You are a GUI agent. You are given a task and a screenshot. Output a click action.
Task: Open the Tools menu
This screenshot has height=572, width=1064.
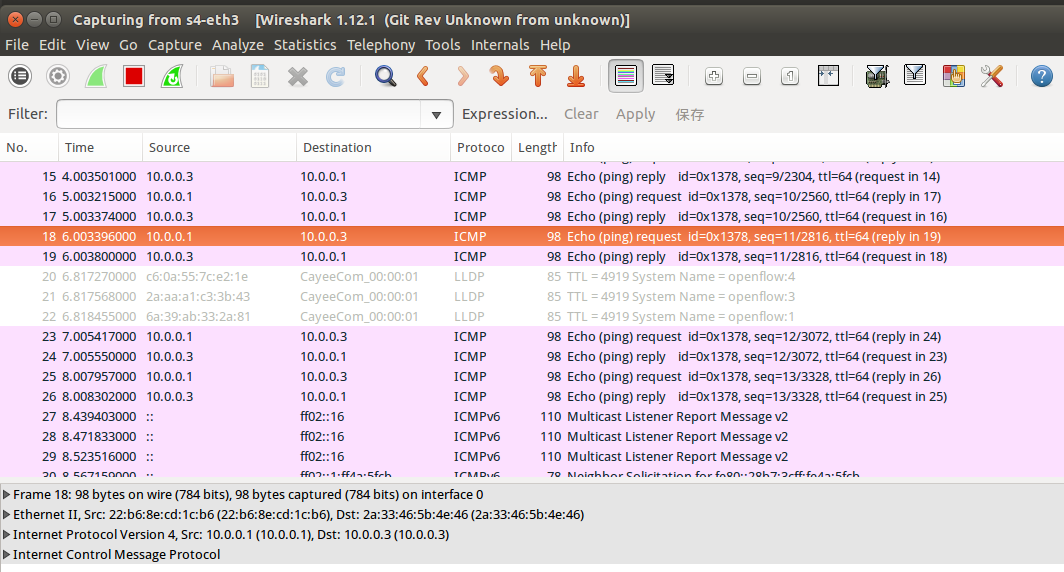pyautogui.click(x=442, y=45)
